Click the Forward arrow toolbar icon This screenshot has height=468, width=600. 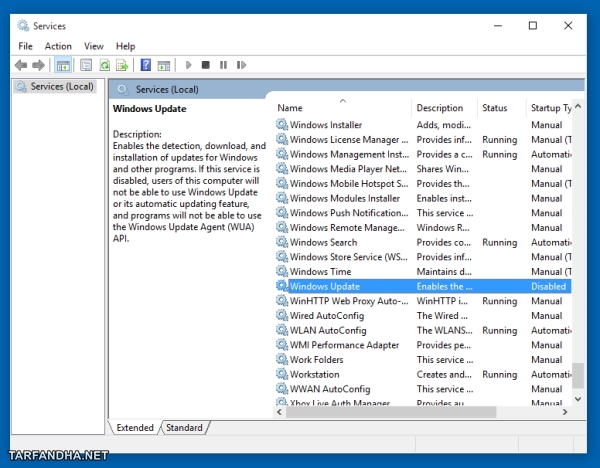[38, 65]
